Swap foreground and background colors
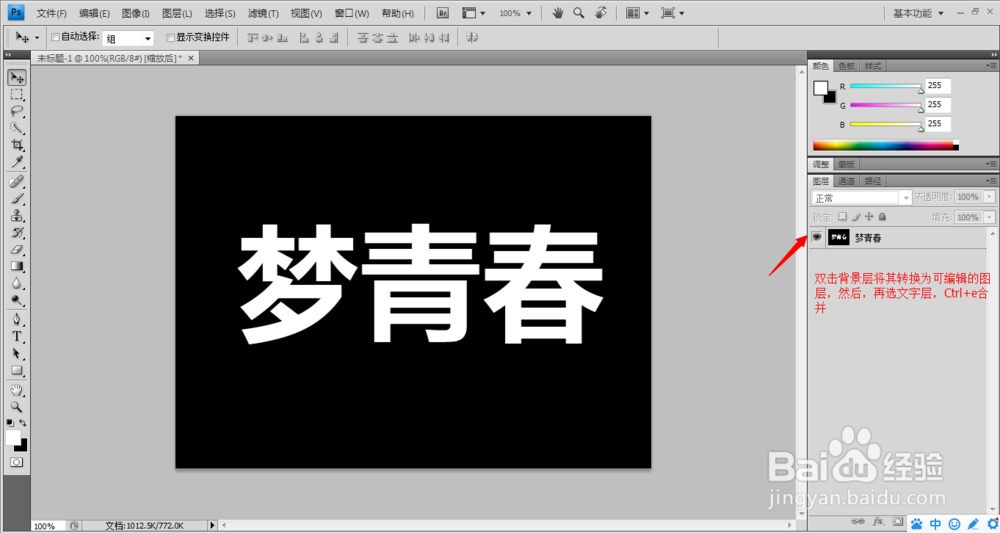 (x=24, y=423)
